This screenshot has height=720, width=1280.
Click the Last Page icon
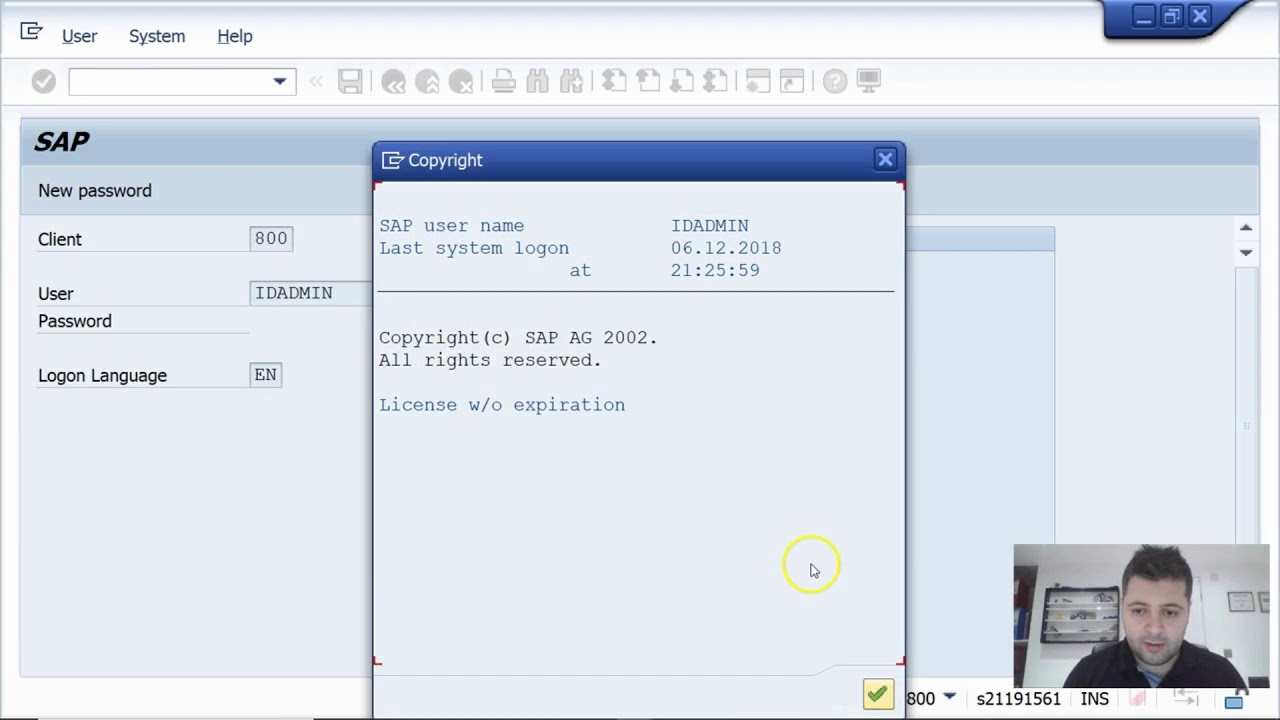coord(716,81)
